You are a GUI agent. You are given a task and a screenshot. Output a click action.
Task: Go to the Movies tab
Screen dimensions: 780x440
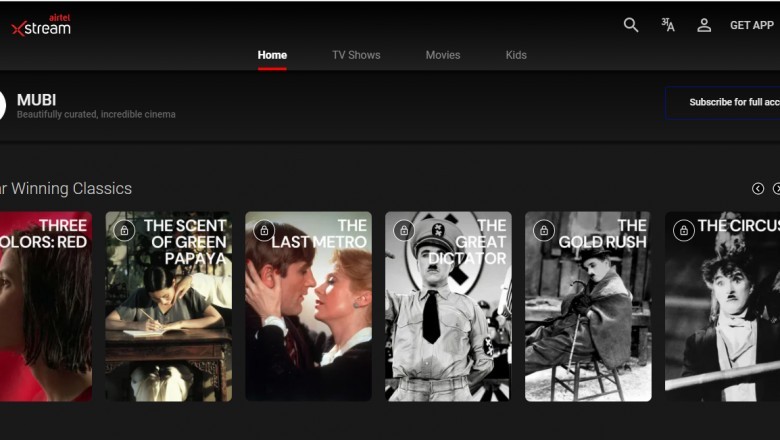[x=443, y=55]
